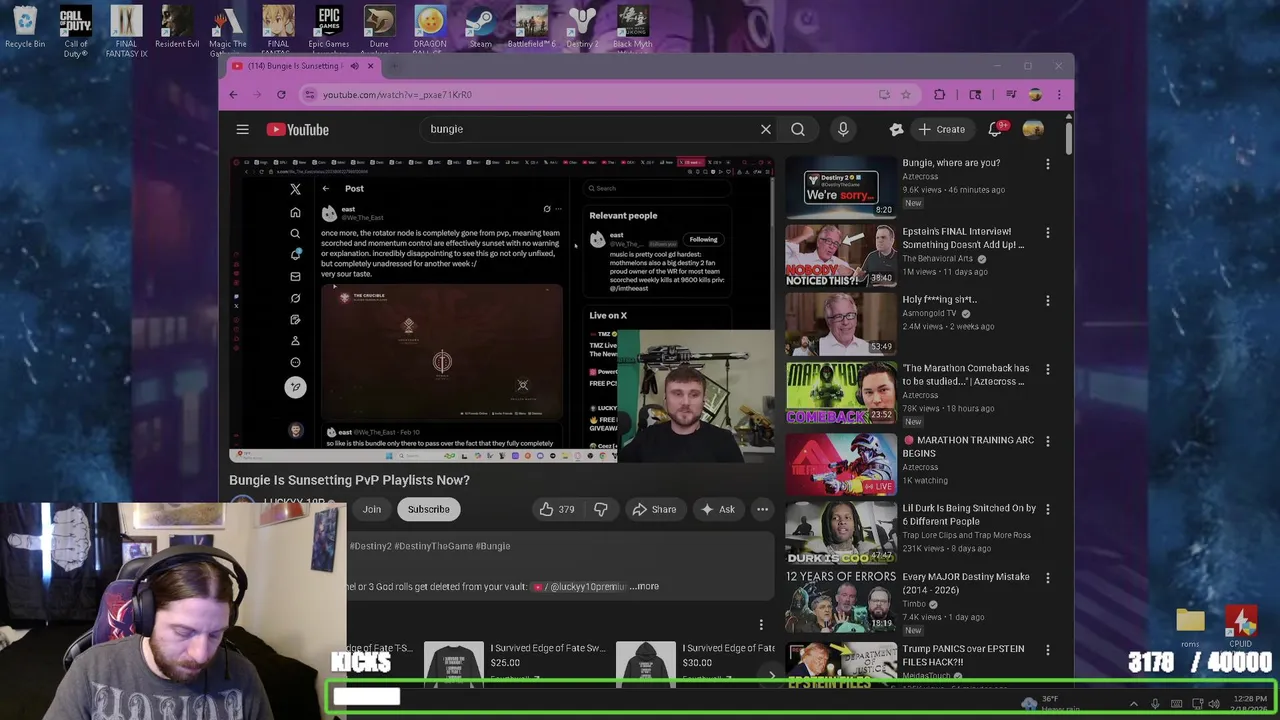Run the search with the magnifier button
Screen dimensions: 1280x720
(798, 129)
